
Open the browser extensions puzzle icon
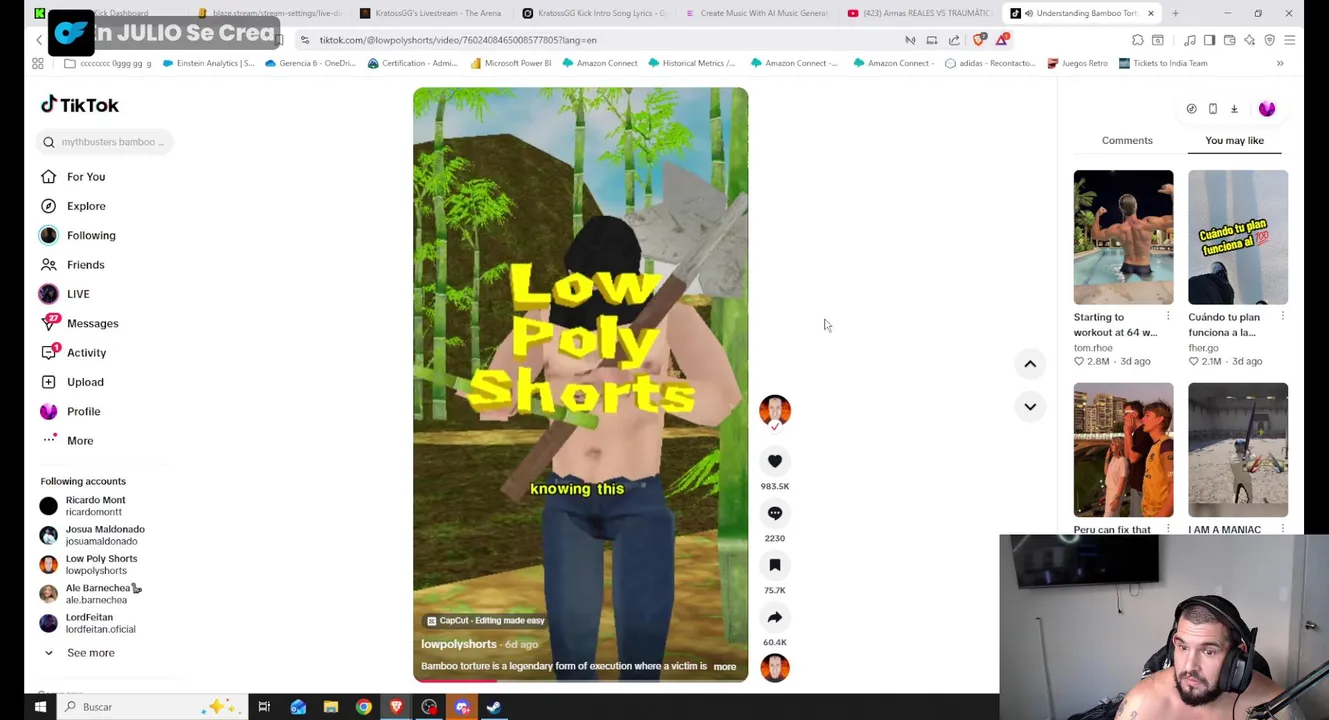pos(1137,40)
